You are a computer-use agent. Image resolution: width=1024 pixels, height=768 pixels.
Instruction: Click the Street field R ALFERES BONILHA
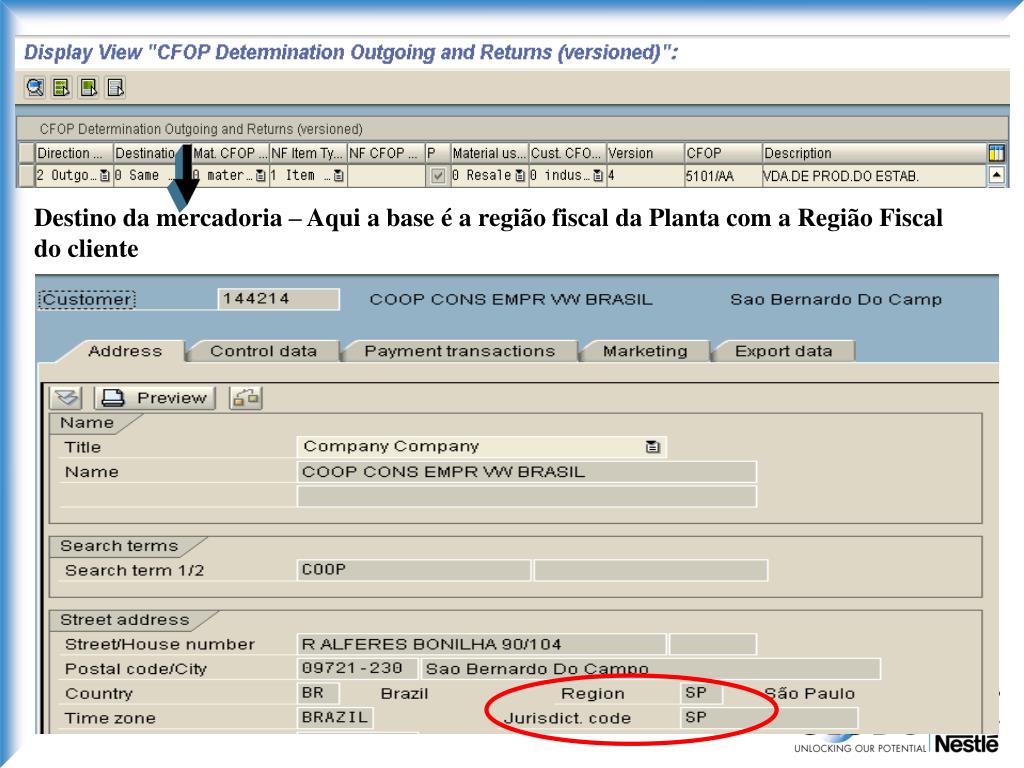click(x=481, y=644)
